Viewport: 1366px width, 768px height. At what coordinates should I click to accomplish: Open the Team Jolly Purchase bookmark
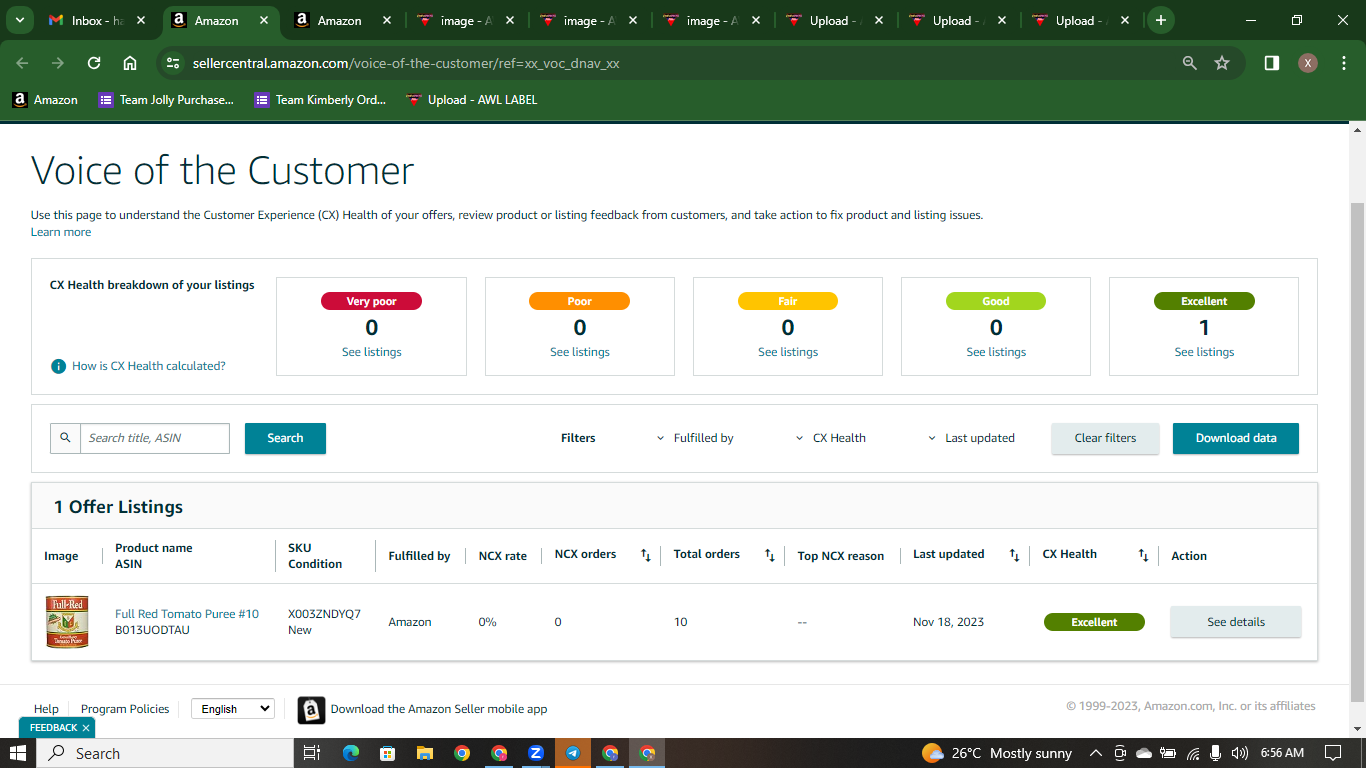(x=166, y=100)
